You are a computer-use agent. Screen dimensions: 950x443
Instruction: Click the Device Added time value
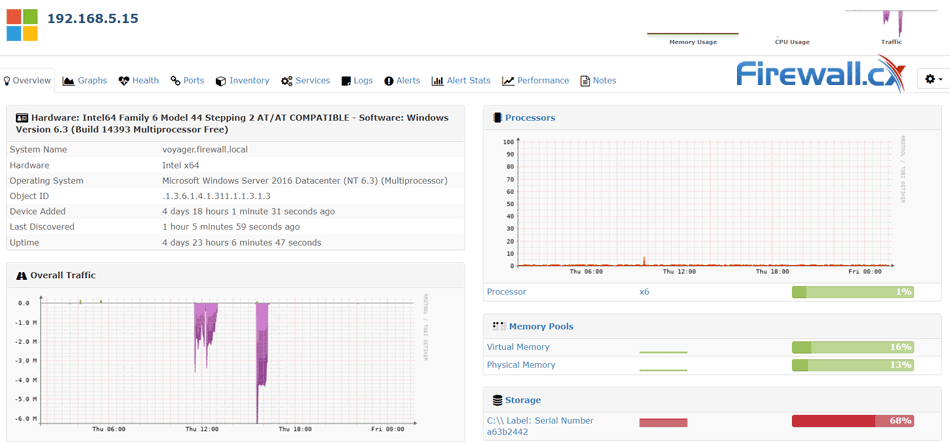(248, 212)
